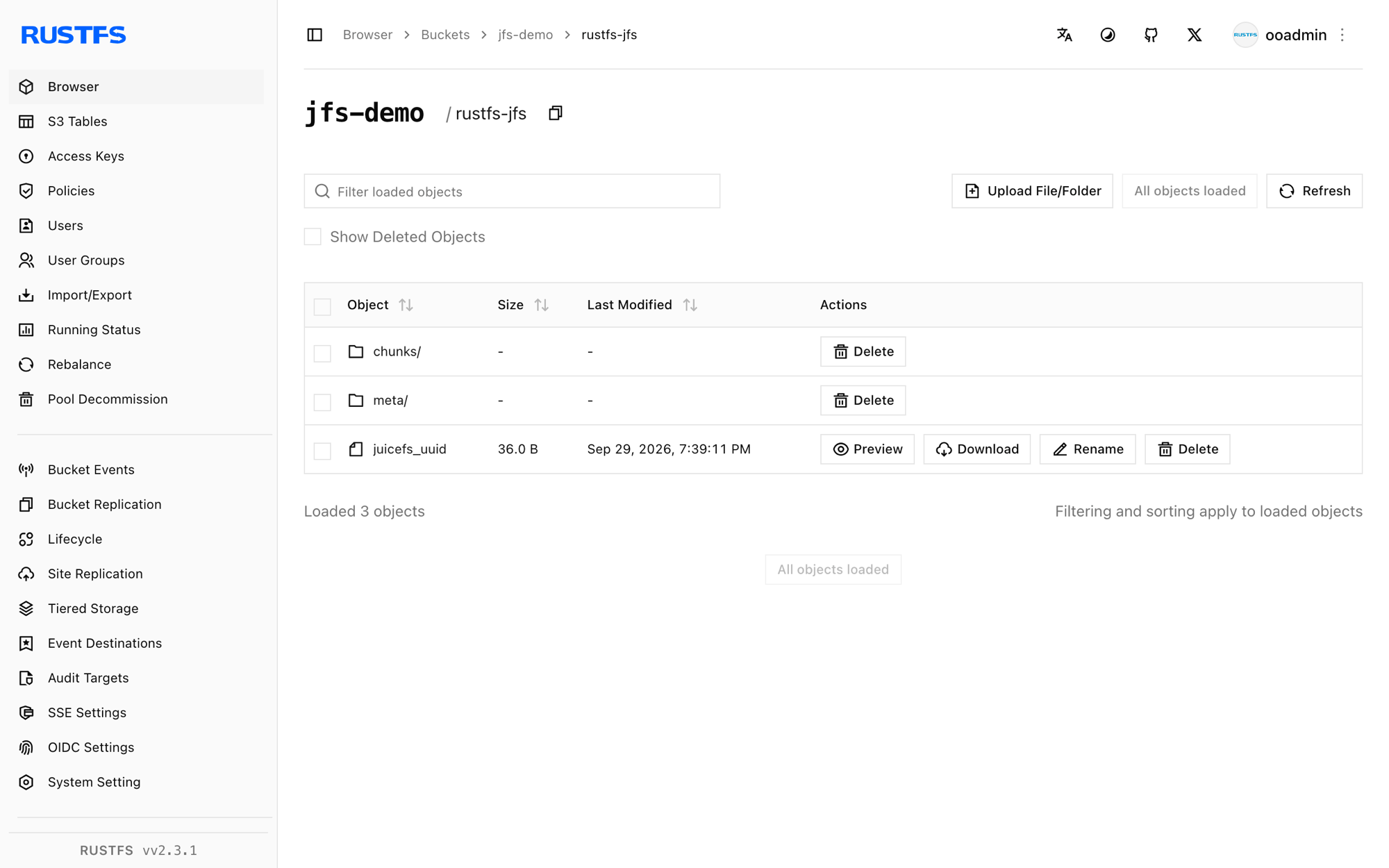Screen dimensions: 1389x868
Task: Click the Import/Export download icon
Action: click(x=26, y=295)
